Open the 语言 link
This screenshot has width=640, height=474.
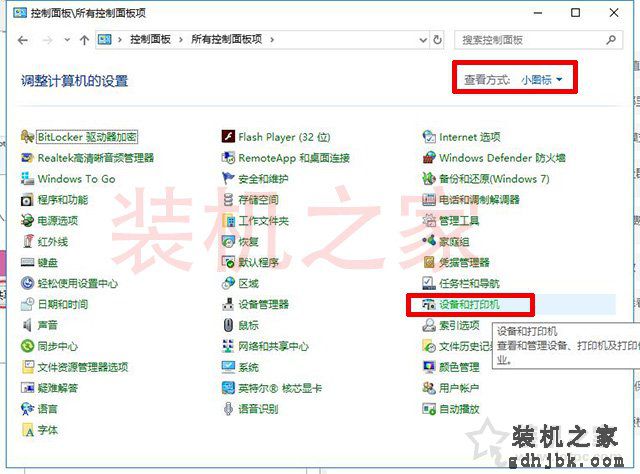47,408
